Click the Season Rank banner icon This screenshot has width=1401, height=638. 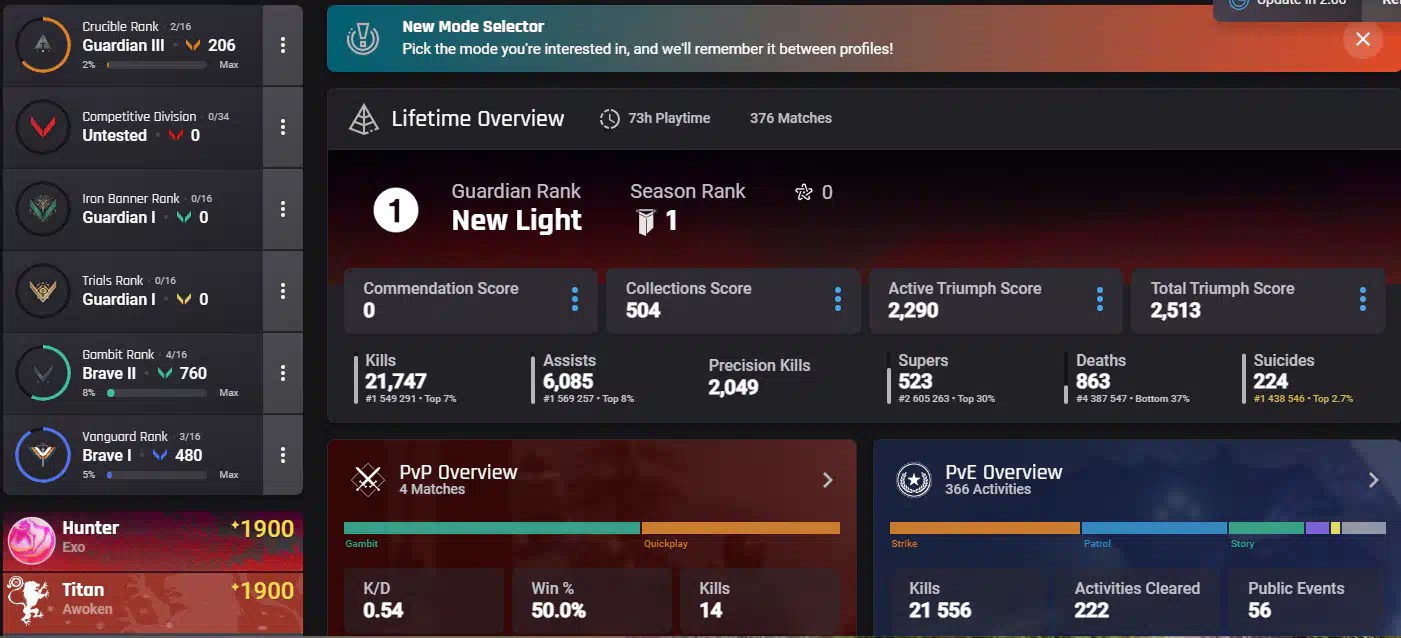(x=645, y=222)
